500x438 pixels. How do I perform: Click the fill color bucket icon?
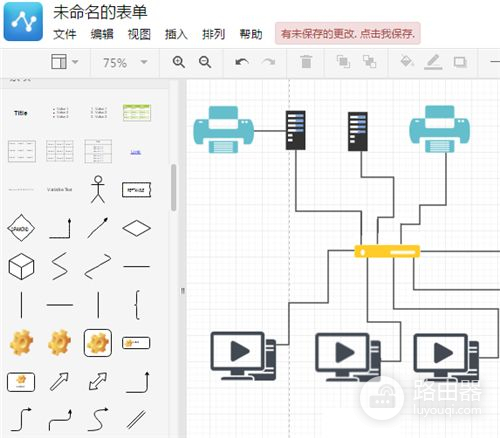(407, 61)
